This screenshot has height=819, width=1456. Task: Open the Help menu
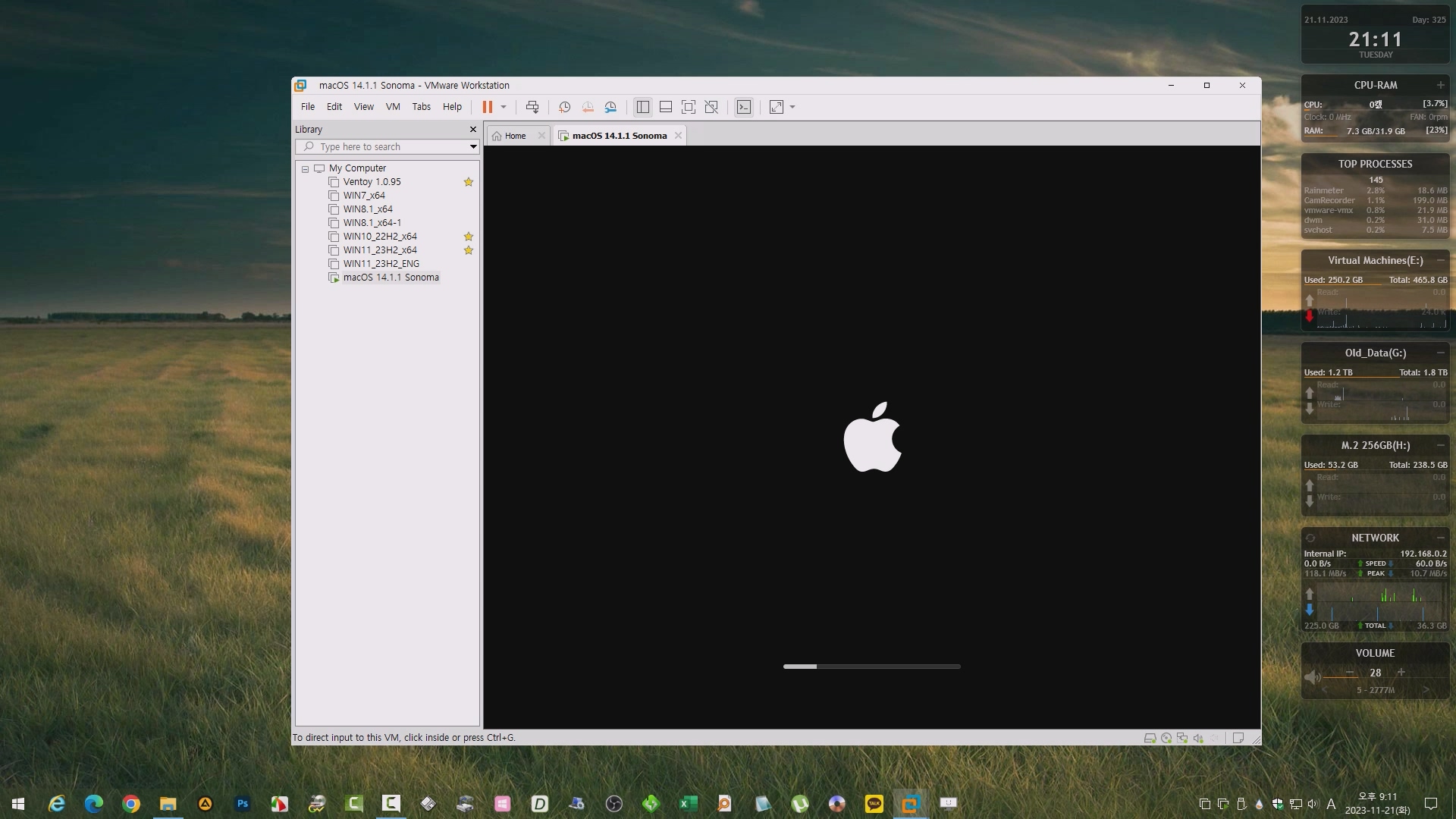click(453, 107)
